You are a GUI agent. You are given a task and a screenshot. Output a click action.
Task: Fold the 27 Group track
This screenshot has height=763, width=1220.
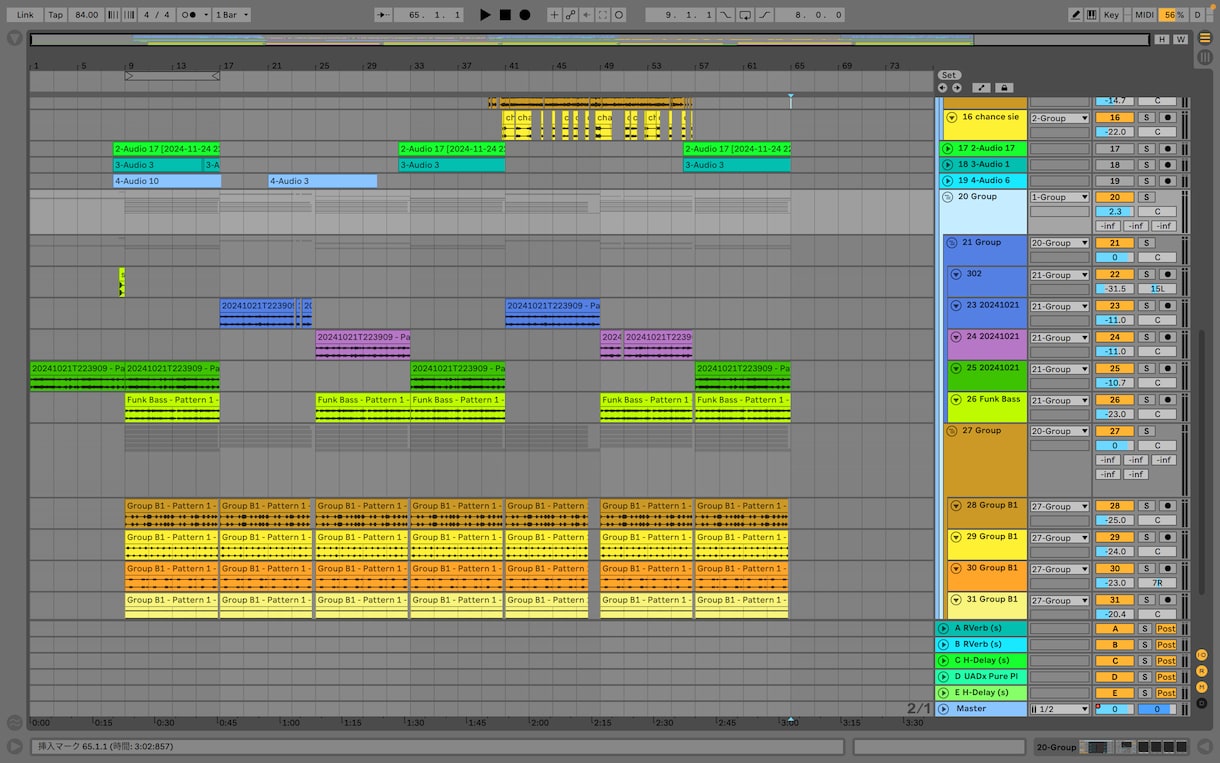pos(953,431)
